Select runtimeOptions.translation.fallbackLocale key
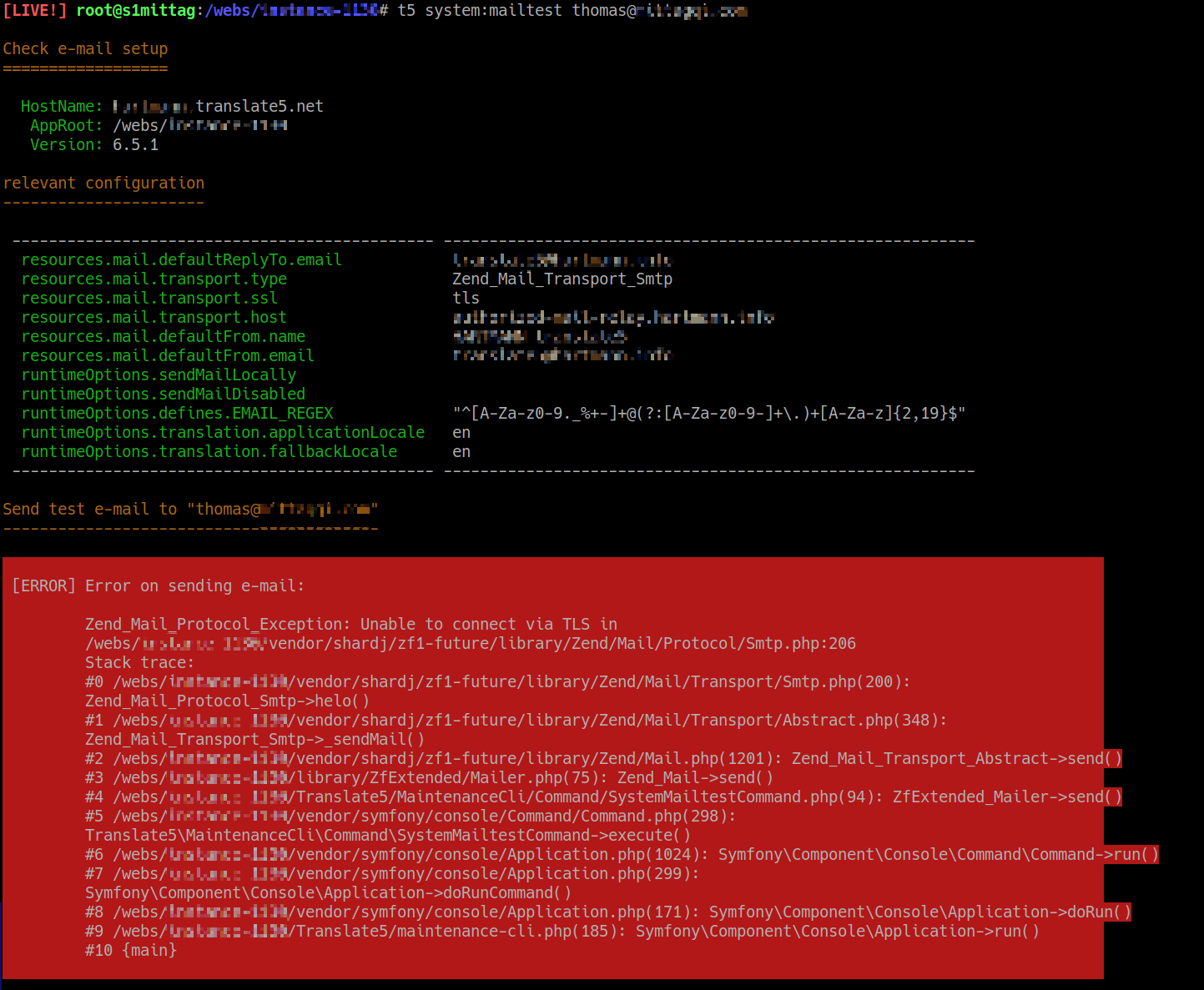Viewport: 1204px width, 990px height. pos(209,451)
